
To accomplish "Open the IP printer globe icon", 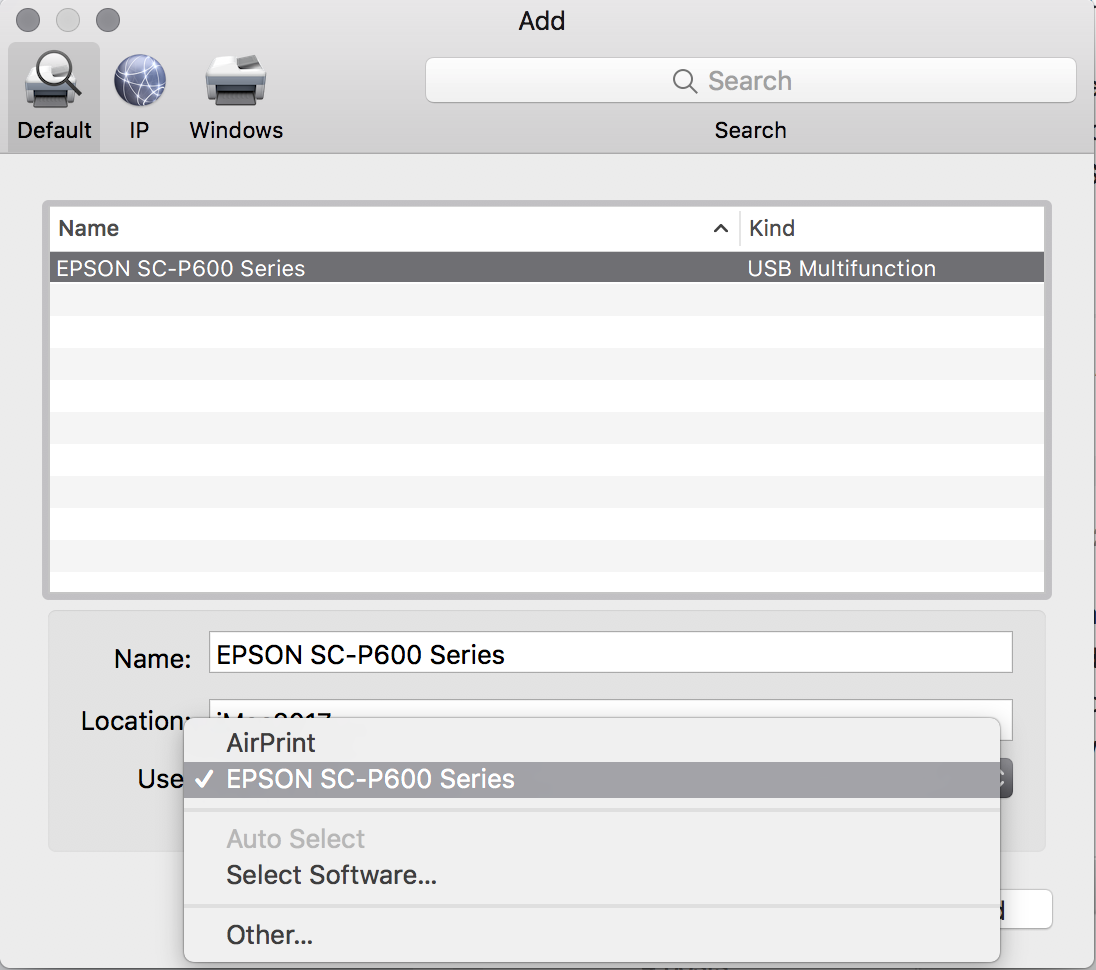I will point(140,80).
